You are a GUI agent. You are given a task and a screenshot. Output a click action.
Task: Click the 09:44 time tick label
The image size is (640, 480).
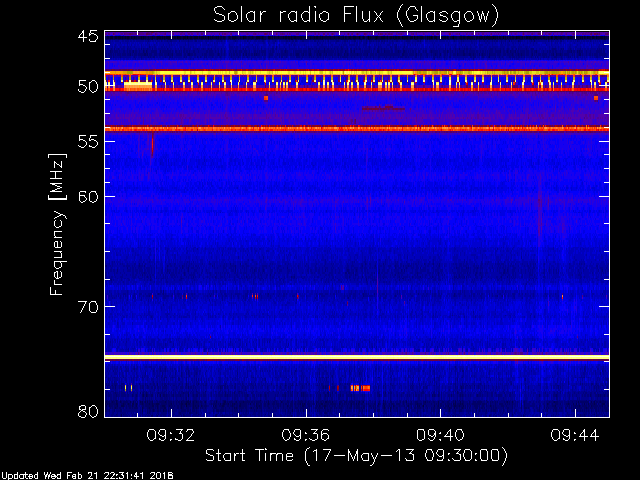575,436
